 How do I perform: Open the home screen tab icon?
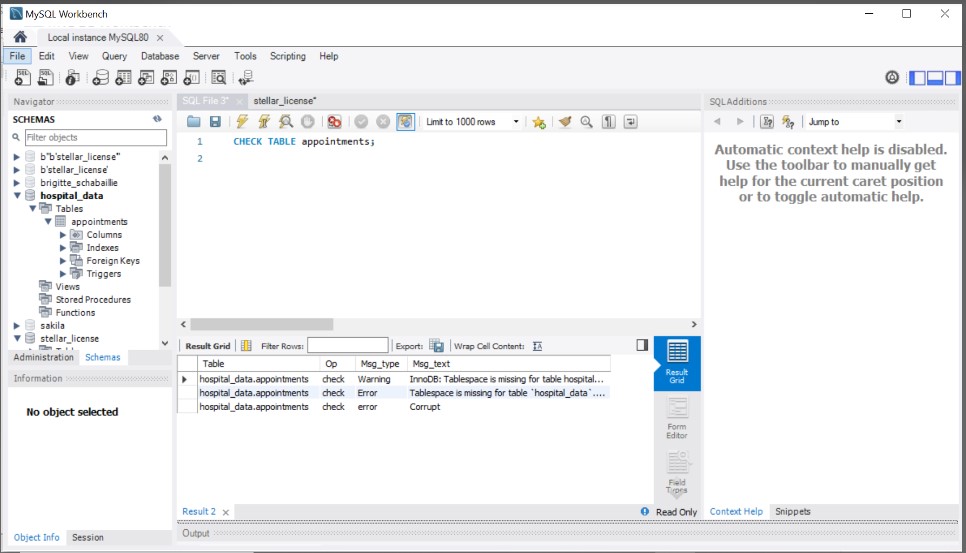(x=19, y=37)
